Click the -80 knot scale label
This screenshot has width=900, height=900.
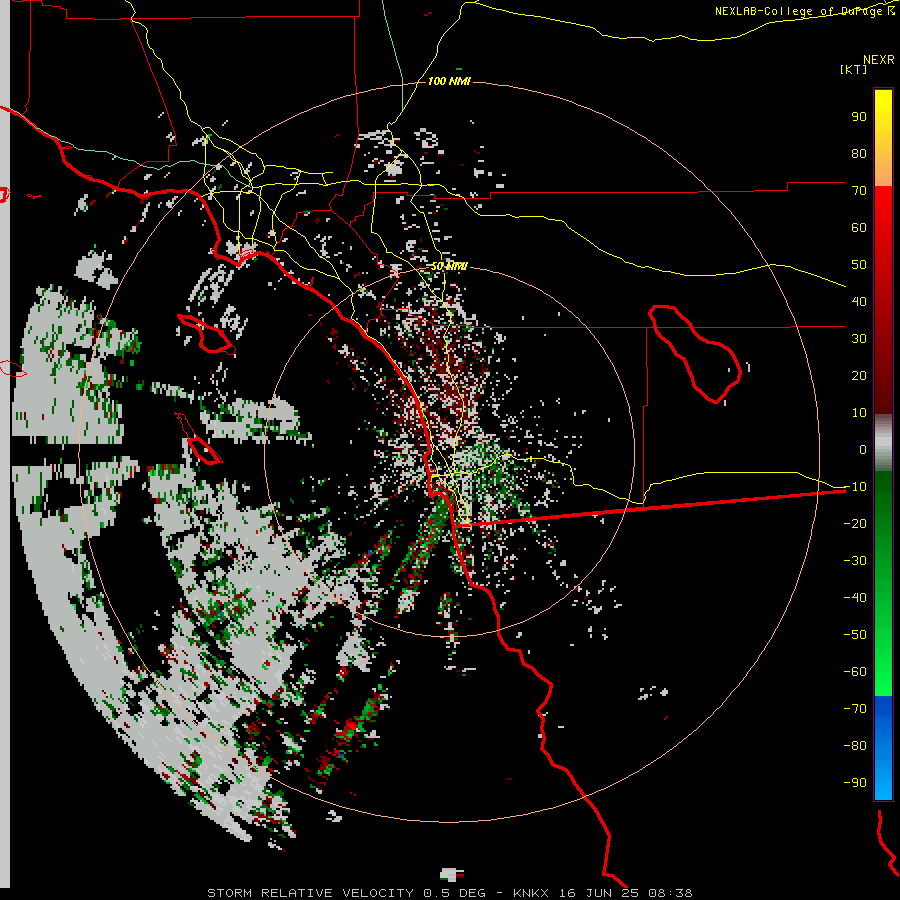pyautogui.click(x=855, y=746)
